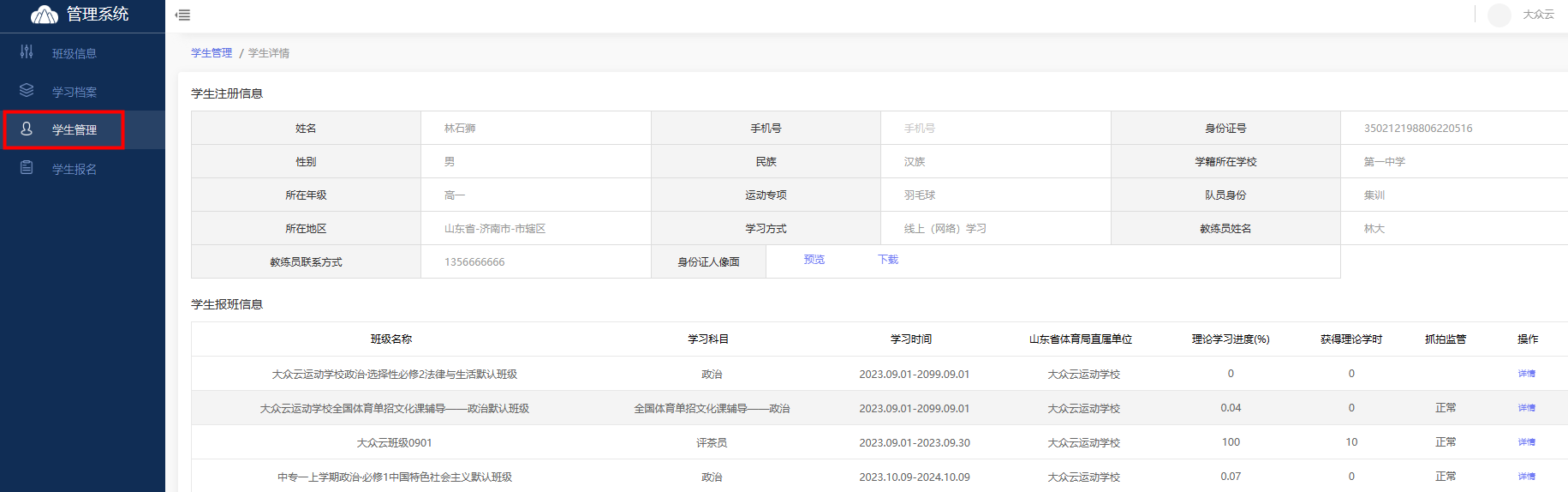Viewport: 1568px width, 492px height.
Task: Click the 抓拍监管 column header
Action: [x=1446, y=339]
